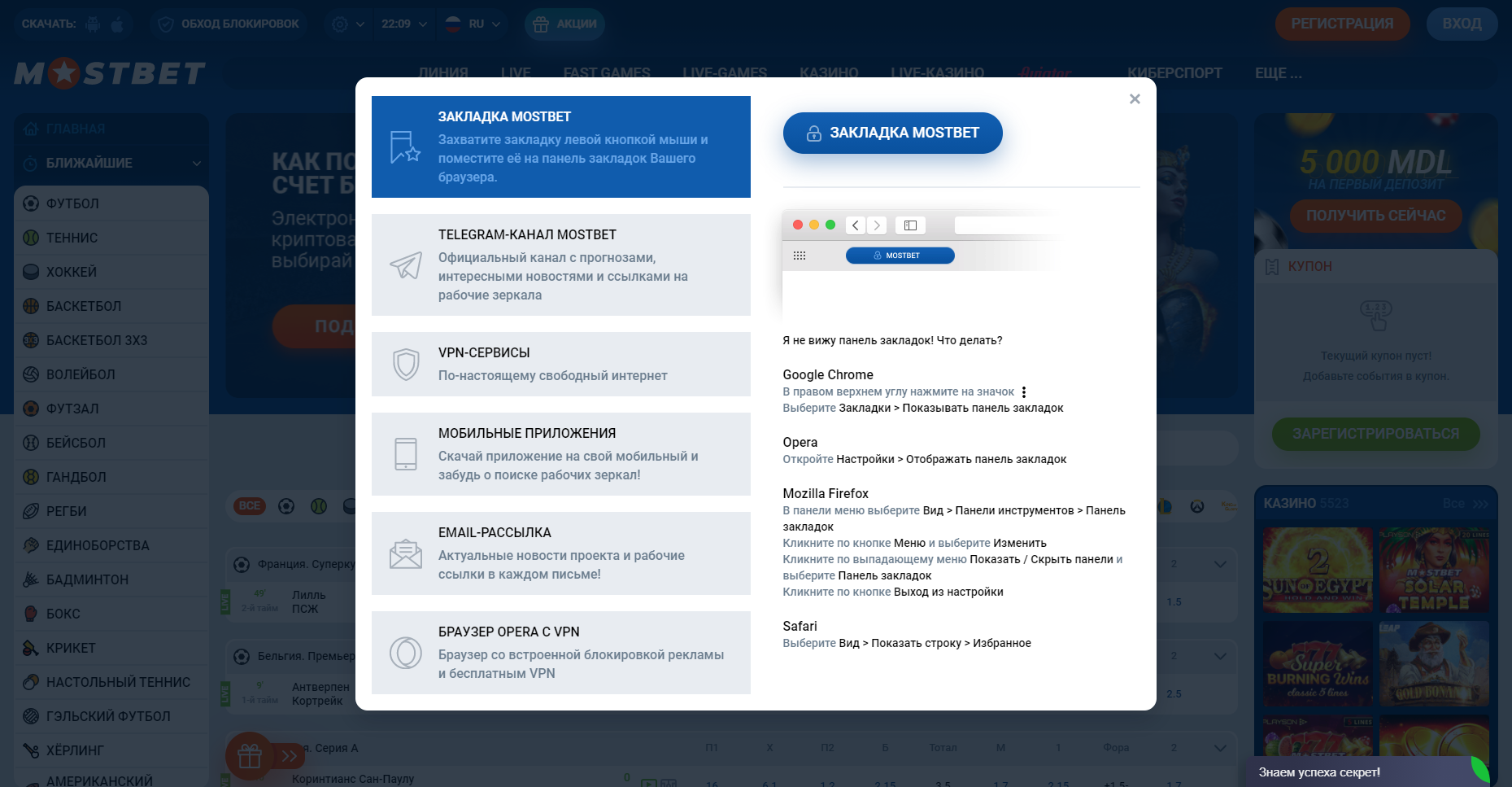Click the tennis filter icon next to ВСЕ
Screen dimensions: 1512x787
(x=319, y=506)
